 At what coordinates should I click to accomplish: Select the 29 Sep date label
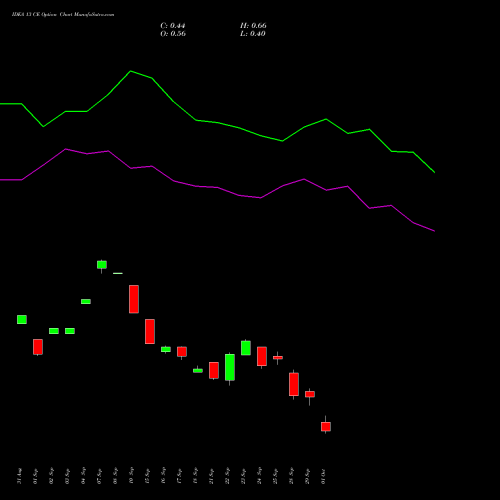[x=308, y=476]
